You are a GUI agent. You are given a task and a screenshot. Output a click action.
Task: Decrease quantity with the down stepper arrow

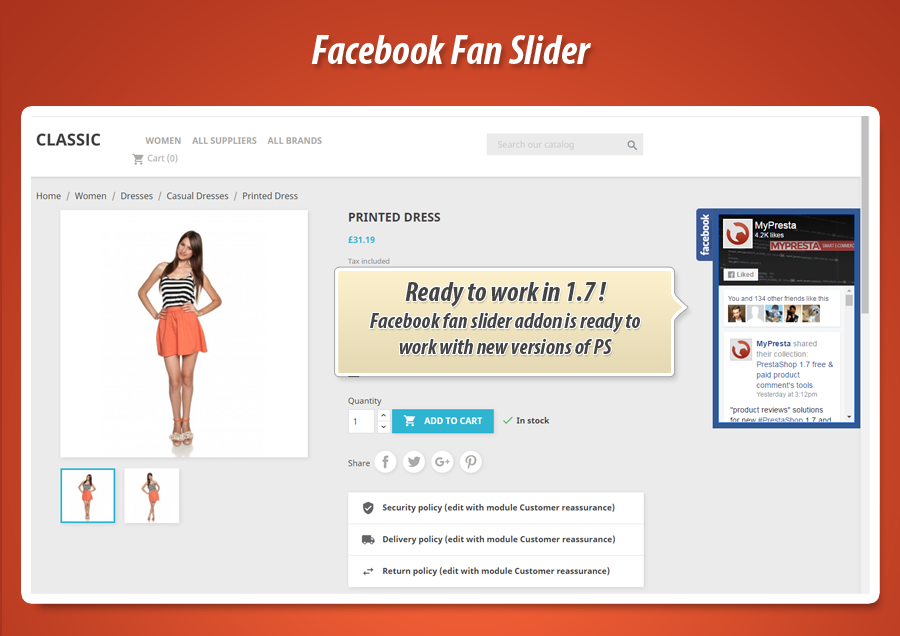tap(382, 427)
